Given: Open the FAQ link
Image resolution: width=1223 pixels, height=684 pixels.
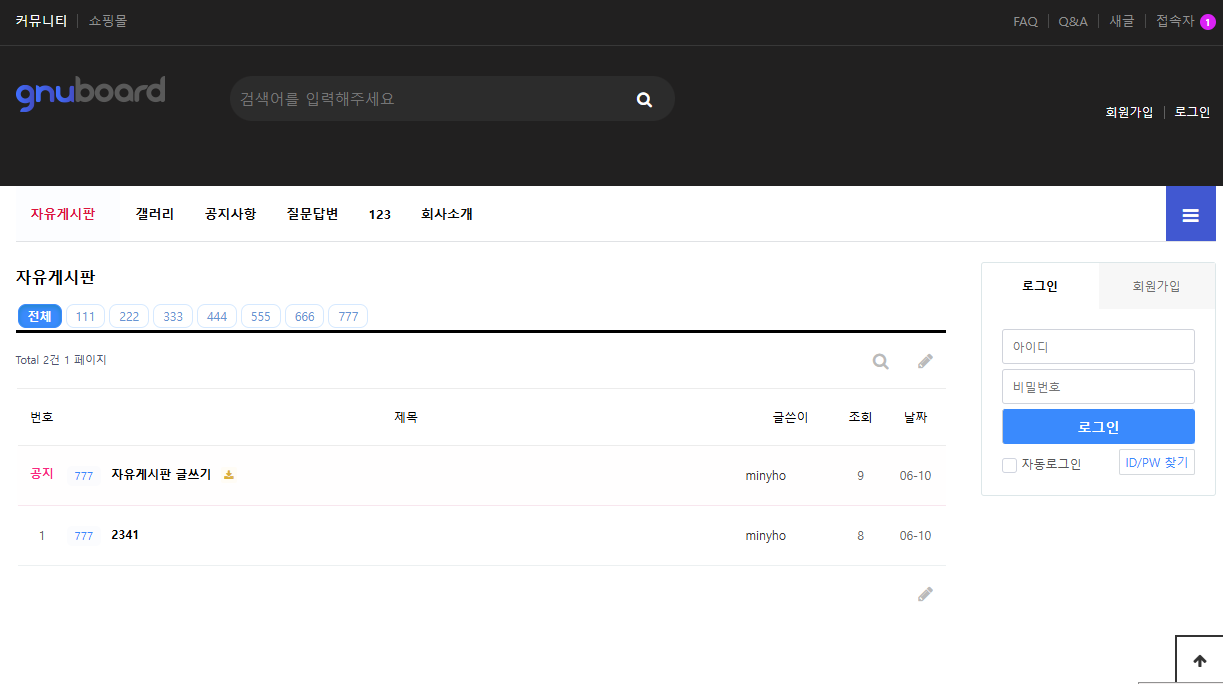Looking at the screenshot, I should point(1025,20).
